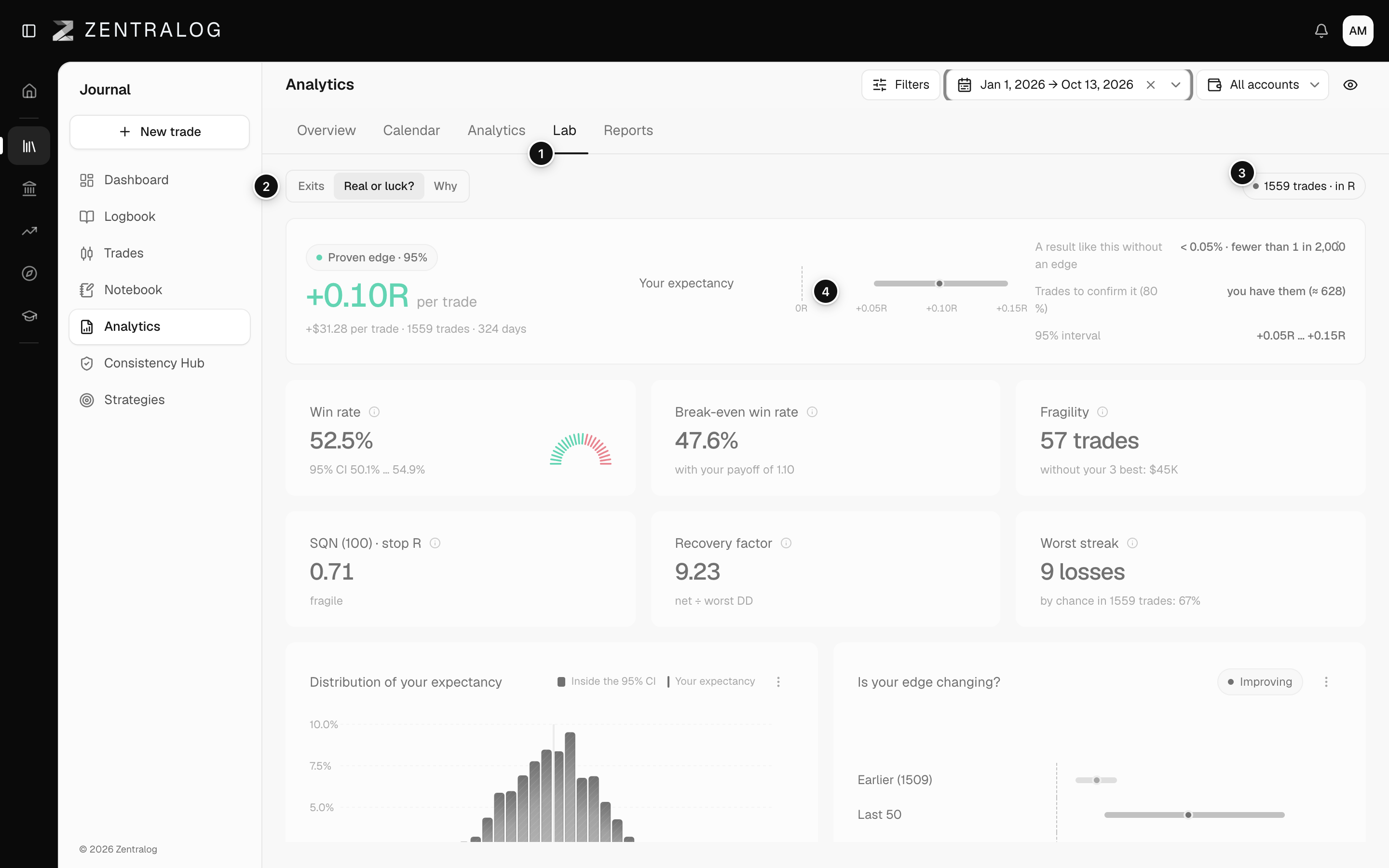
Task: Open Consistency Hub in the Journal menu
Action: pos(160,364)
